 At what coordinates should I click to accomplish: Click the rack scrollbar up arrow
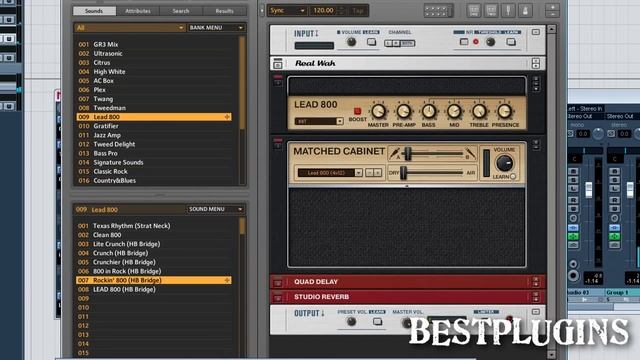point(551,29)
